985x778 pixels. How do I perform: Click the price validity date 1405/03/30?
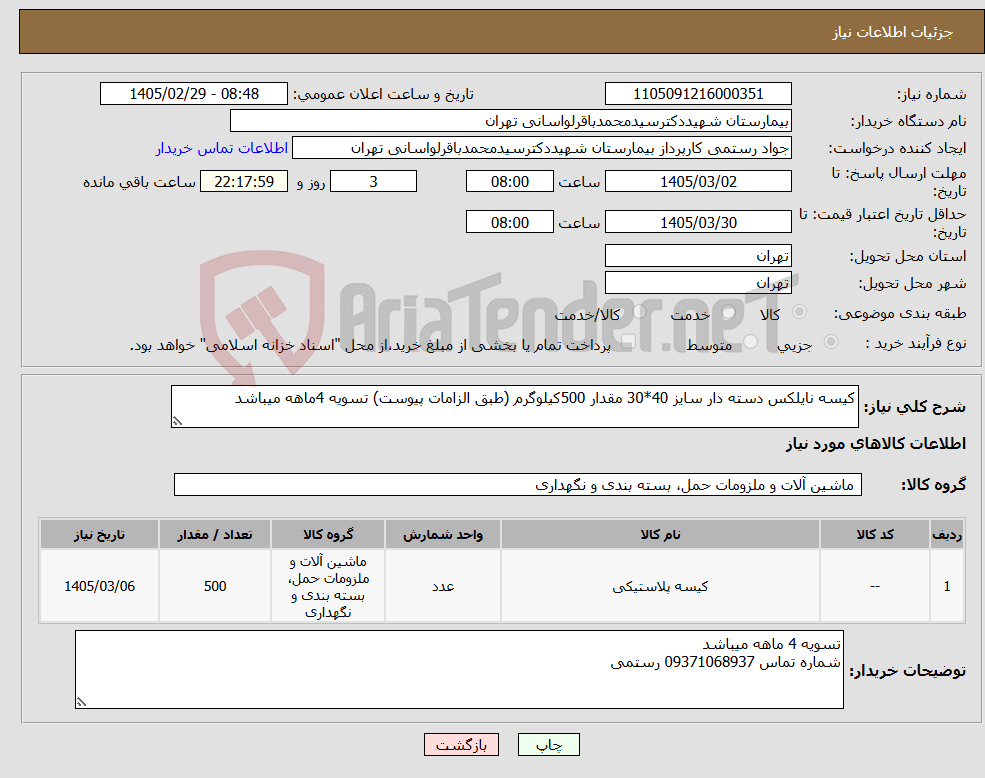(x=698, y=222)
